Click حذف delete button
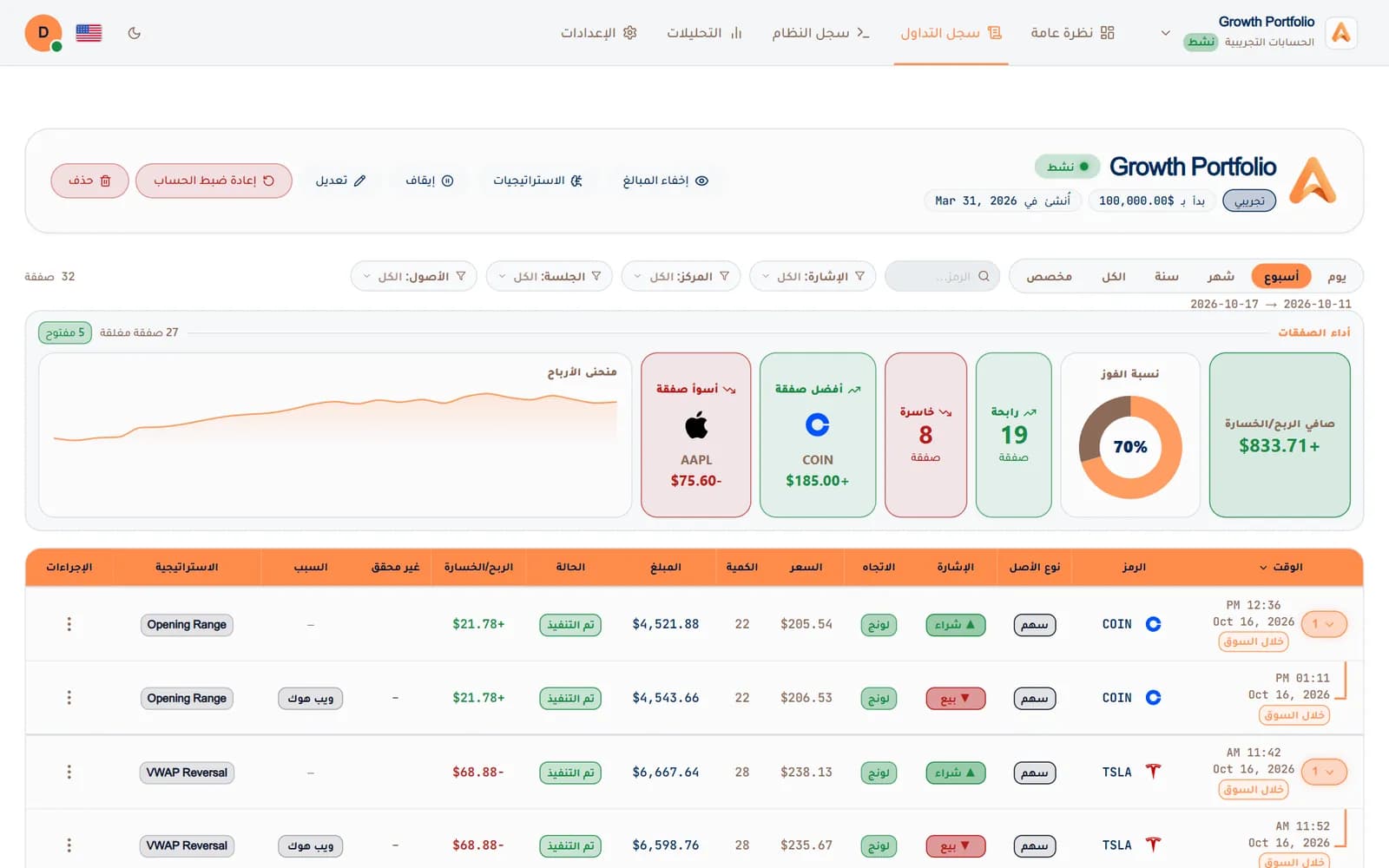The height and width of the screenshot is (868, 1389). pos(90,181)
